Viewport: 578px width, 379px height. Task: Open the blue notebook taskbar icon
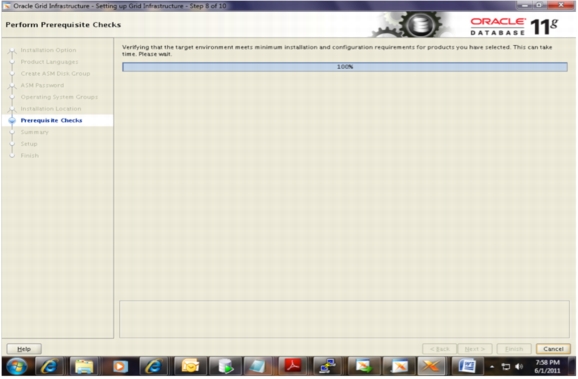257,367
